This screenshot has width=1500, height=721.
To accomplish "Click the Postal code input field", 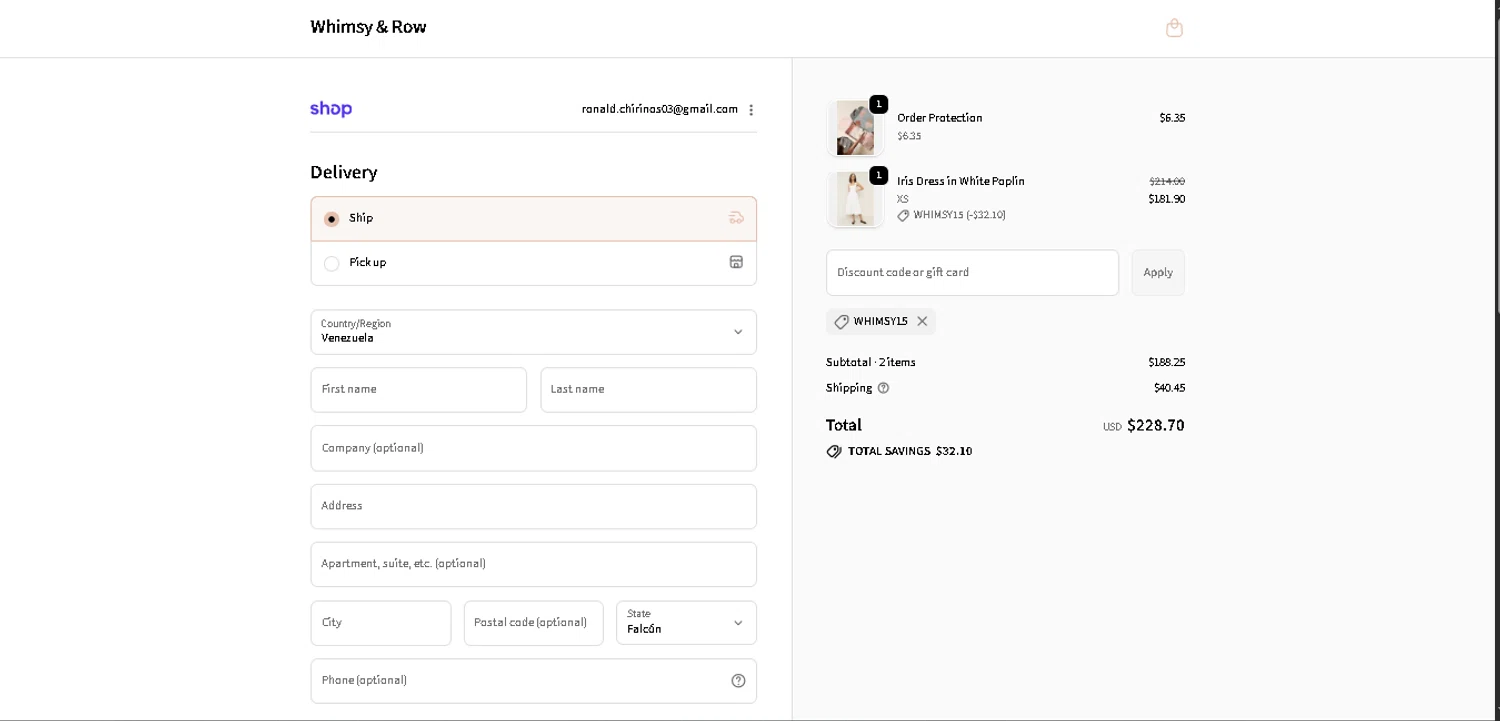I will tap(533, 623).
